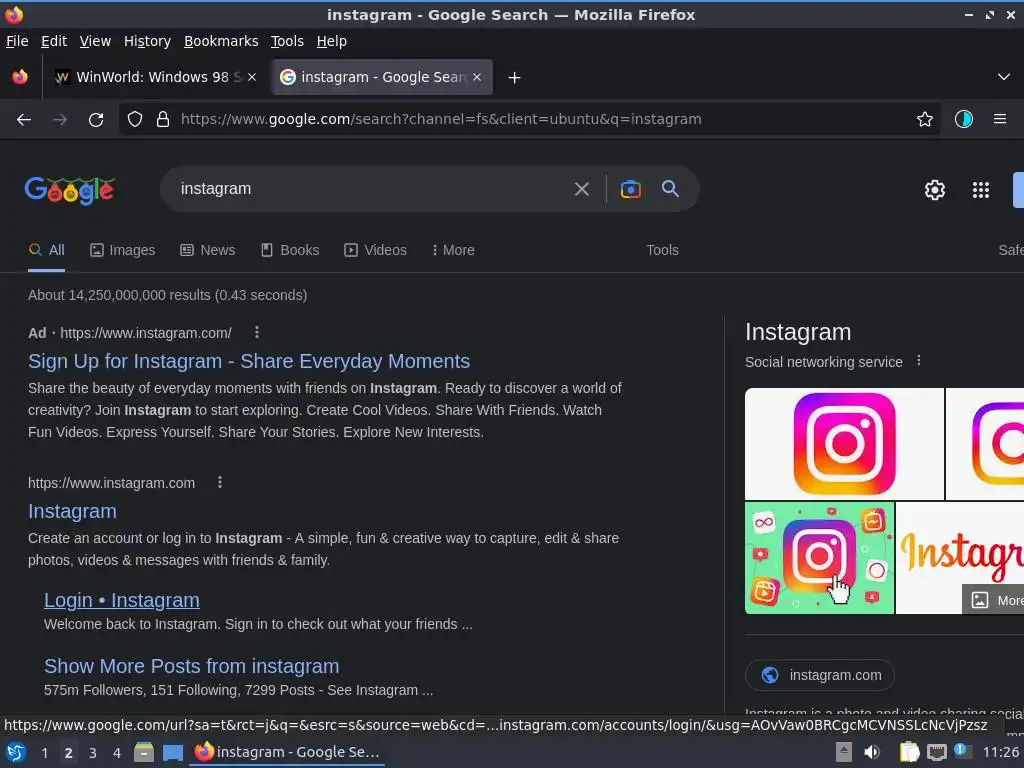Switch to the WinWorld: Windows 98 tab
The width and height of the screenshot is (1024, 768).
pos(155,77)
